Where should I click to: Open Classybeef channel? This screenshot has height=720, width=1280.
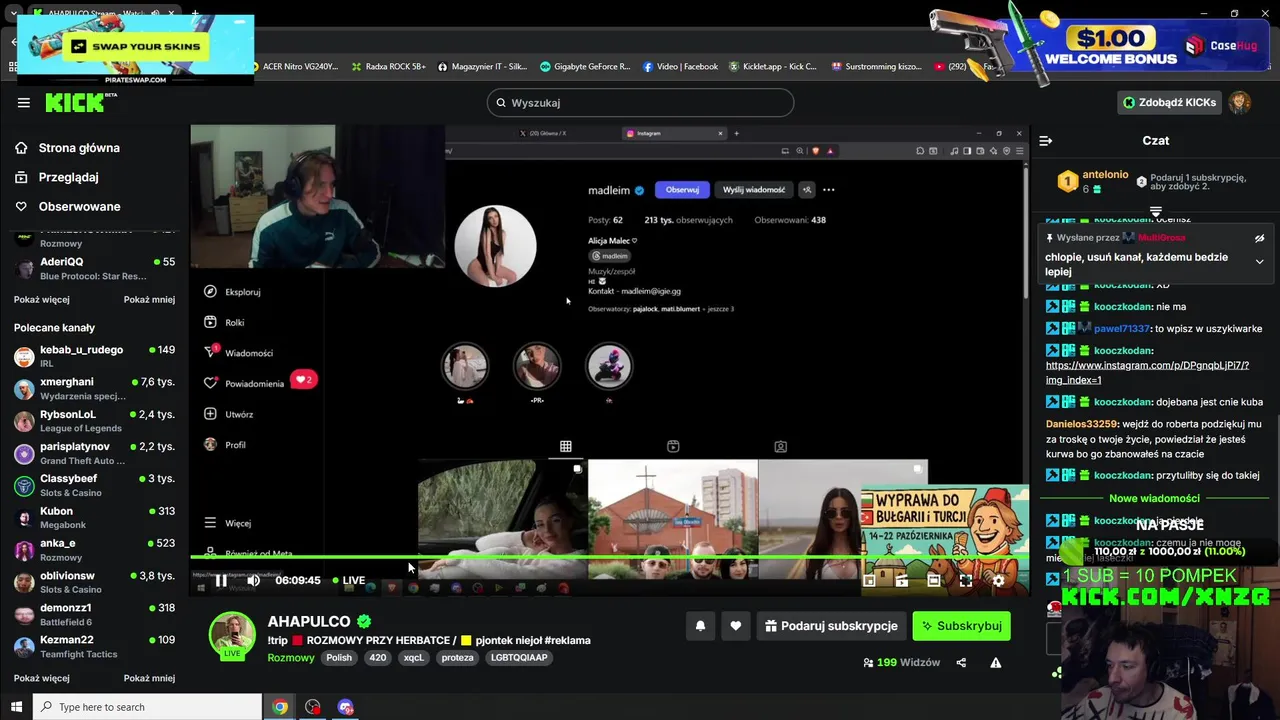tap(95, 485)
